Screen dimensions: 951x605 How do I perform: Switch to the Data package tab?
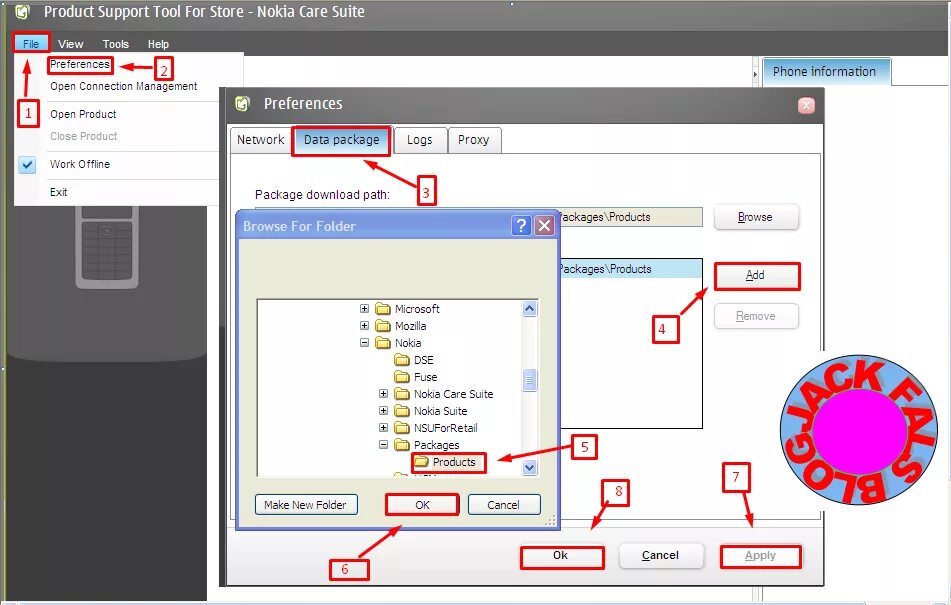(341, 140)
